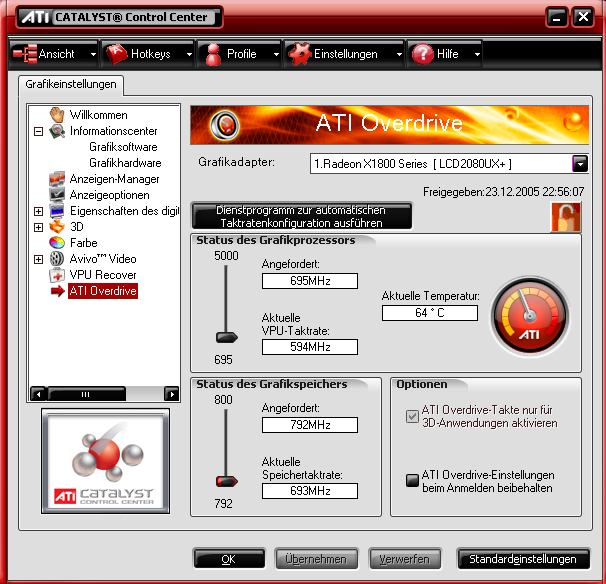606x584 pixels.
Task: Click the ATI Catalyst Control Center logo
Action: (106, 461)
